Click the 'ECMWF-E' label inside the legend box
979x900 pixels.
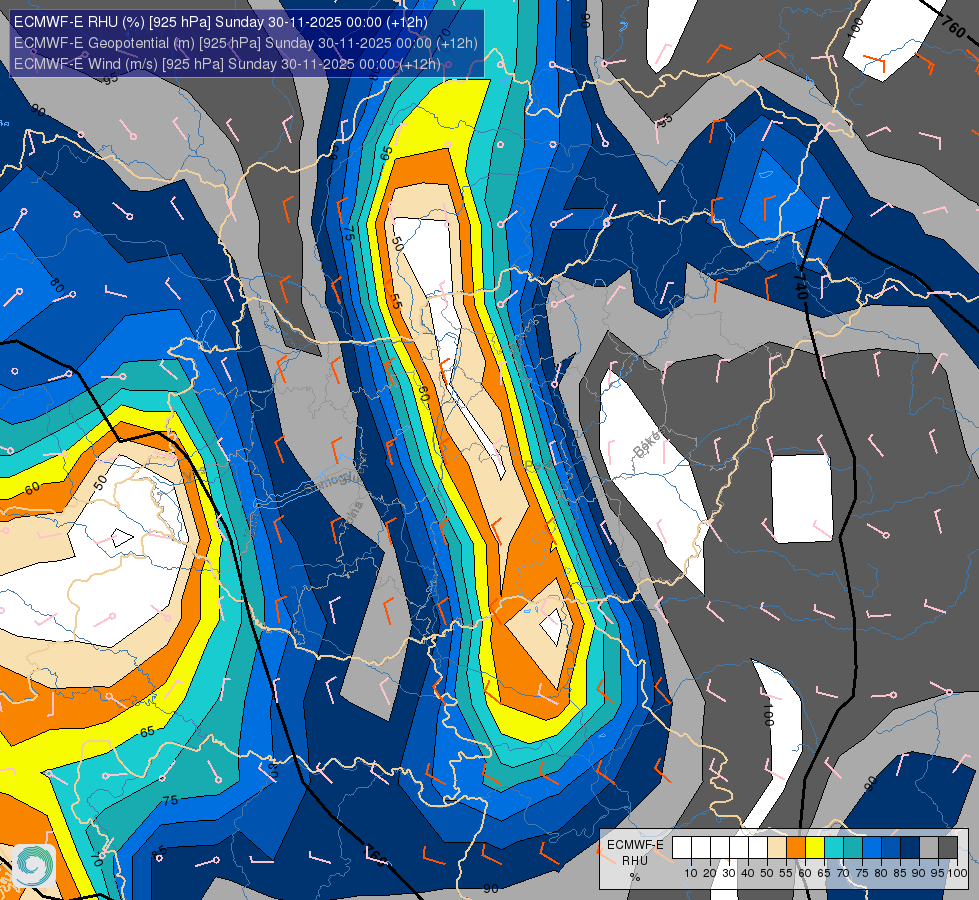[635, 844]
